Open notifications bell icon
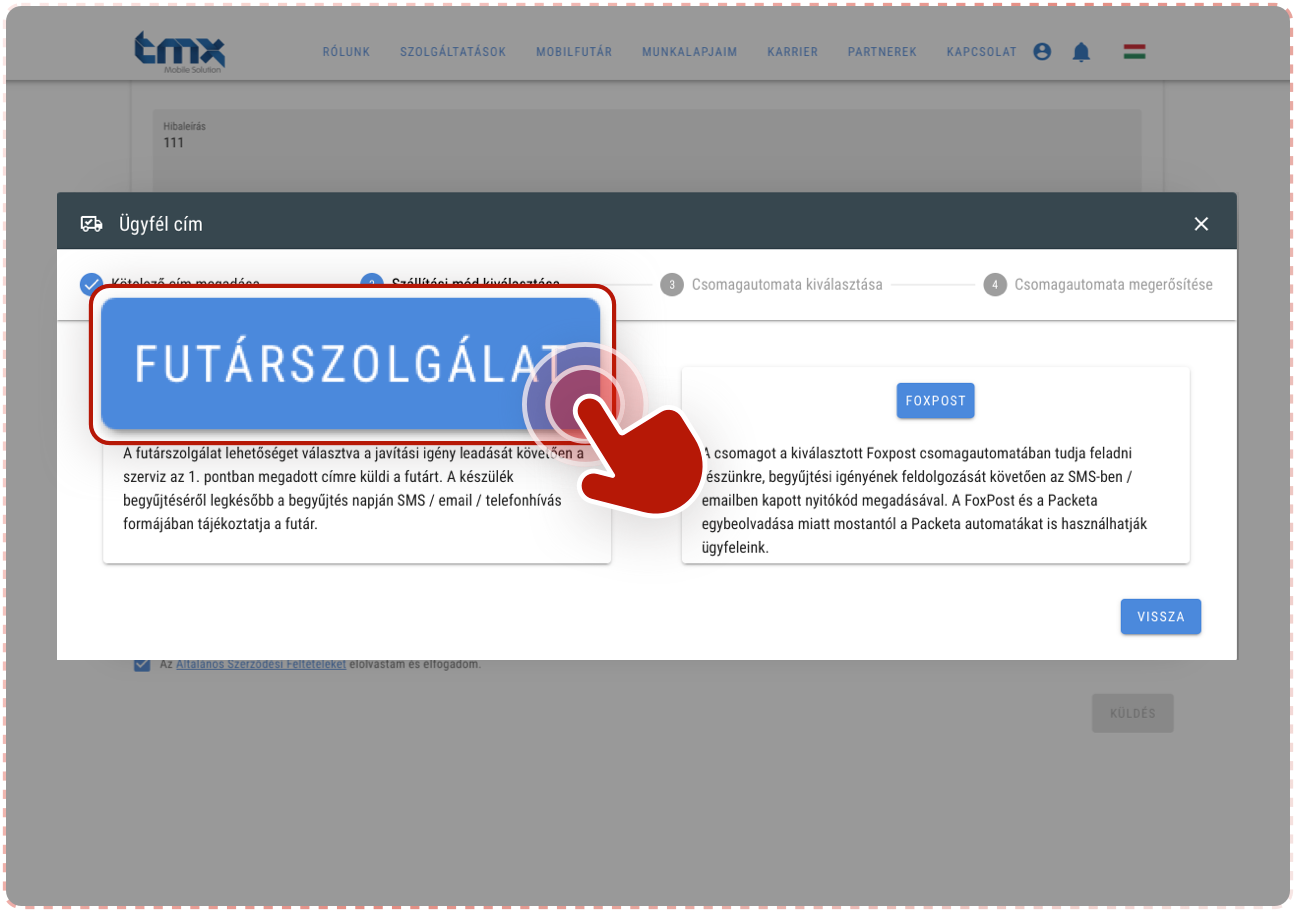This screenshot has width=1296, height=912. pyautogui.click(x=1081, y=52)
